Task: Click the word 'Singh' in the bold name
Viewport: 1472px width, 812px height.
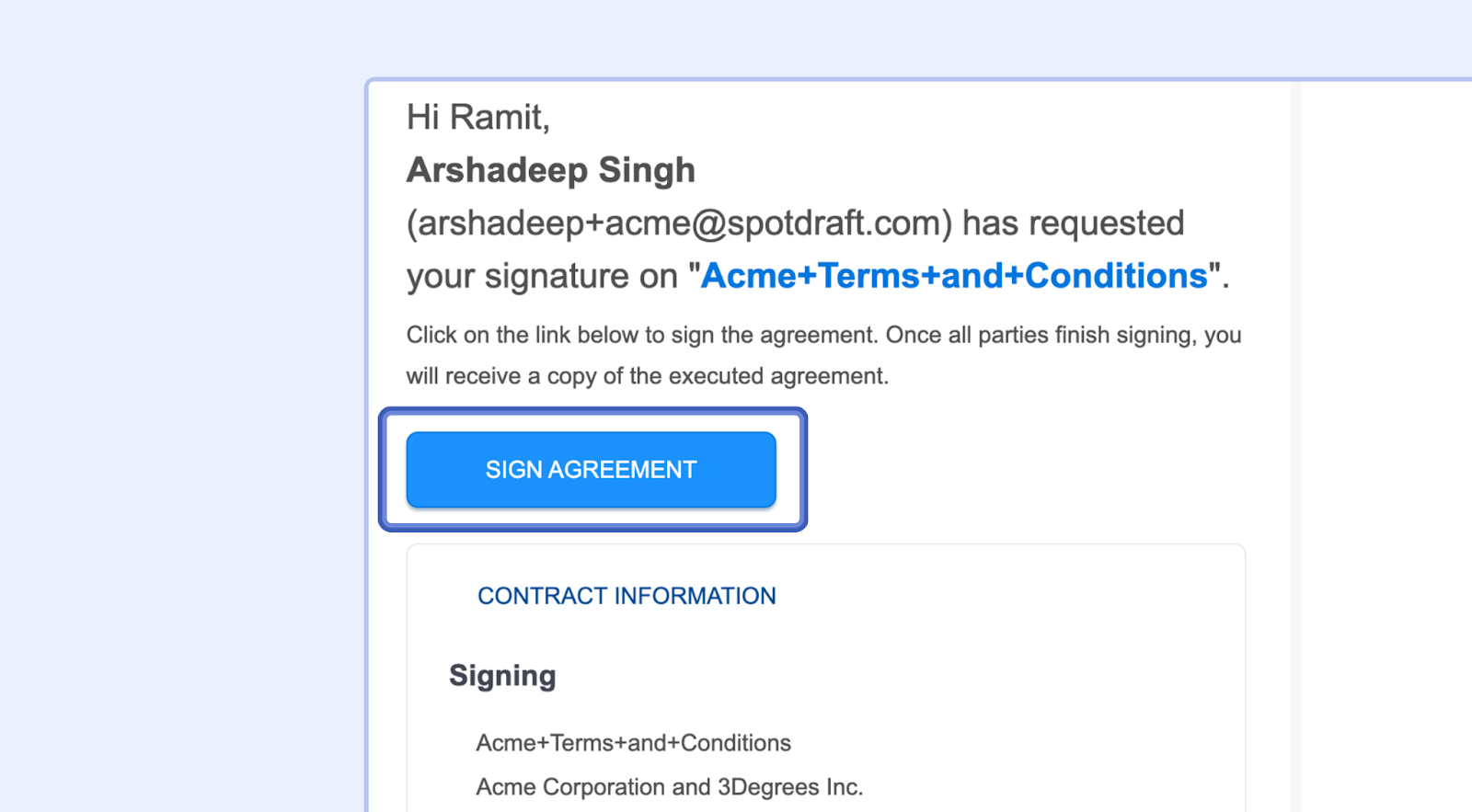Action: click(x=647, y=170)
